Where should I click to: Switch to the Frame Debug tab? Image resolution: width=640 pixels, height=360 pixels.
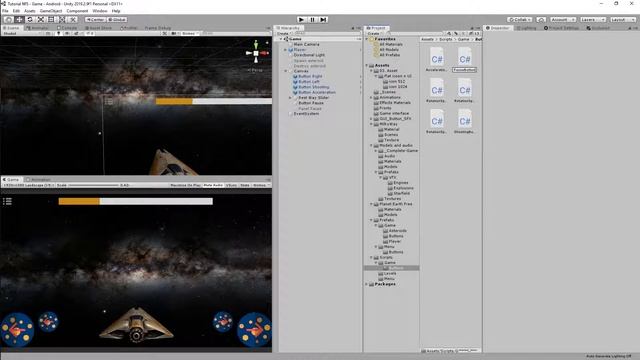coord(158,28)
